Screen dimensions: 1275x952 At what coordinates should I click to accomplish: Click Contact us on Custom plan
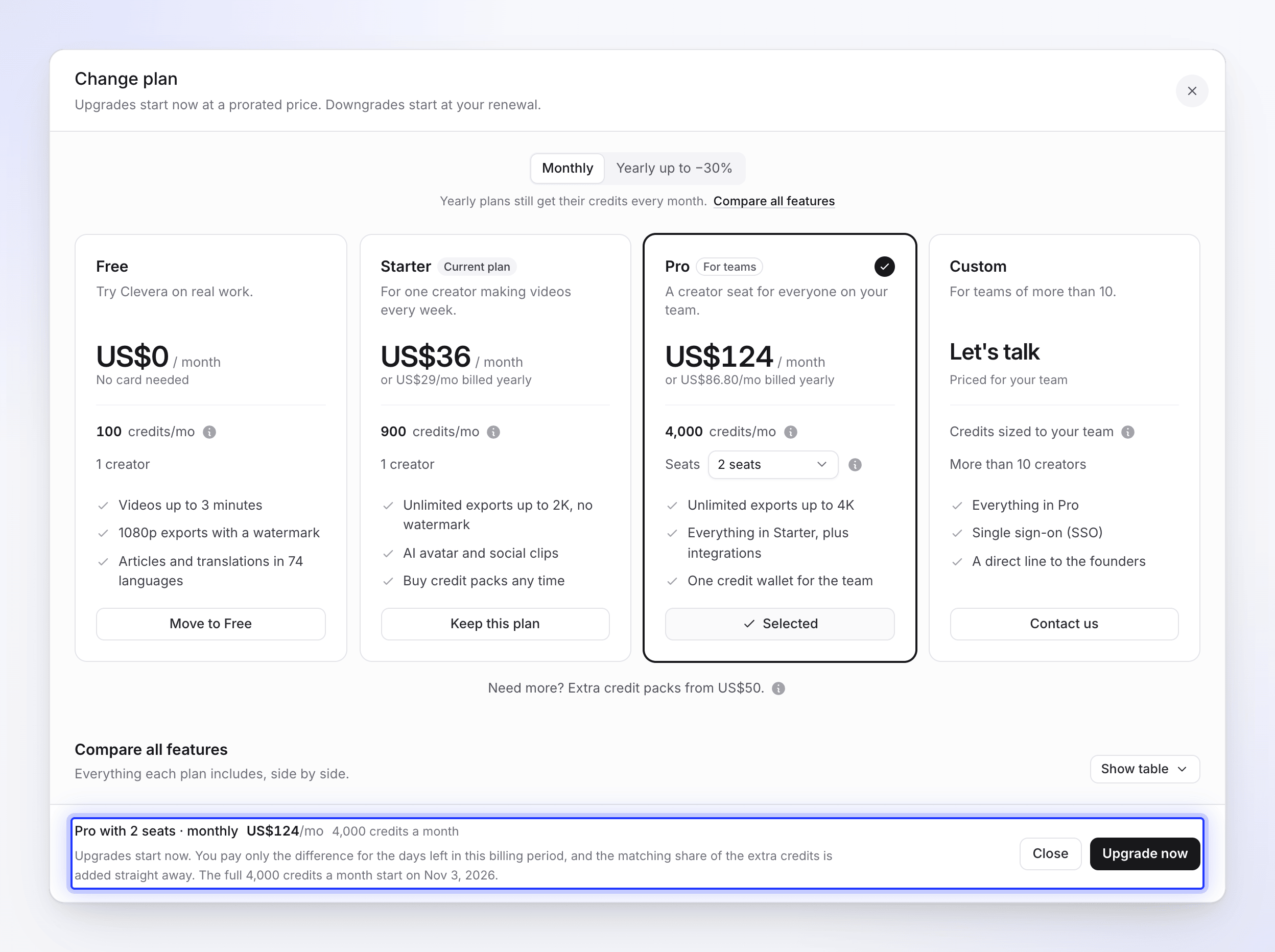coord(1064,624)
